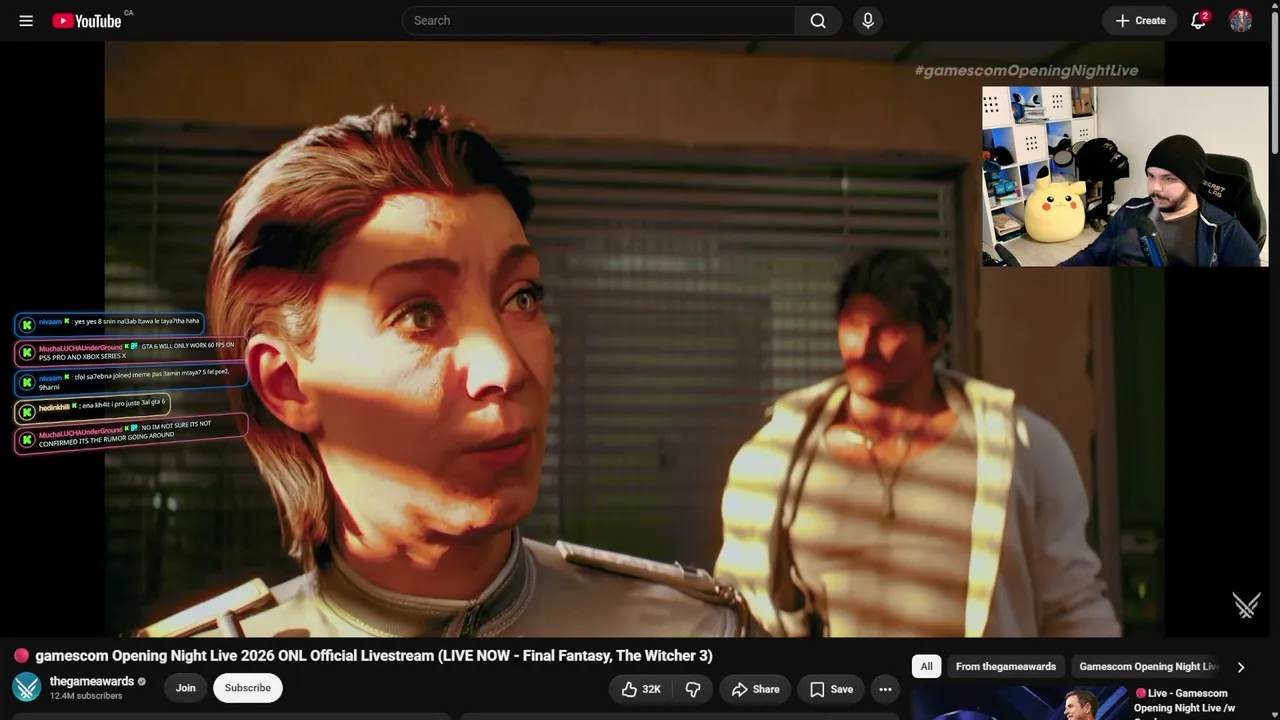This screenshot has height=720, width=1280.
Task: Click the magnifier search button
Action: (818, 20)
